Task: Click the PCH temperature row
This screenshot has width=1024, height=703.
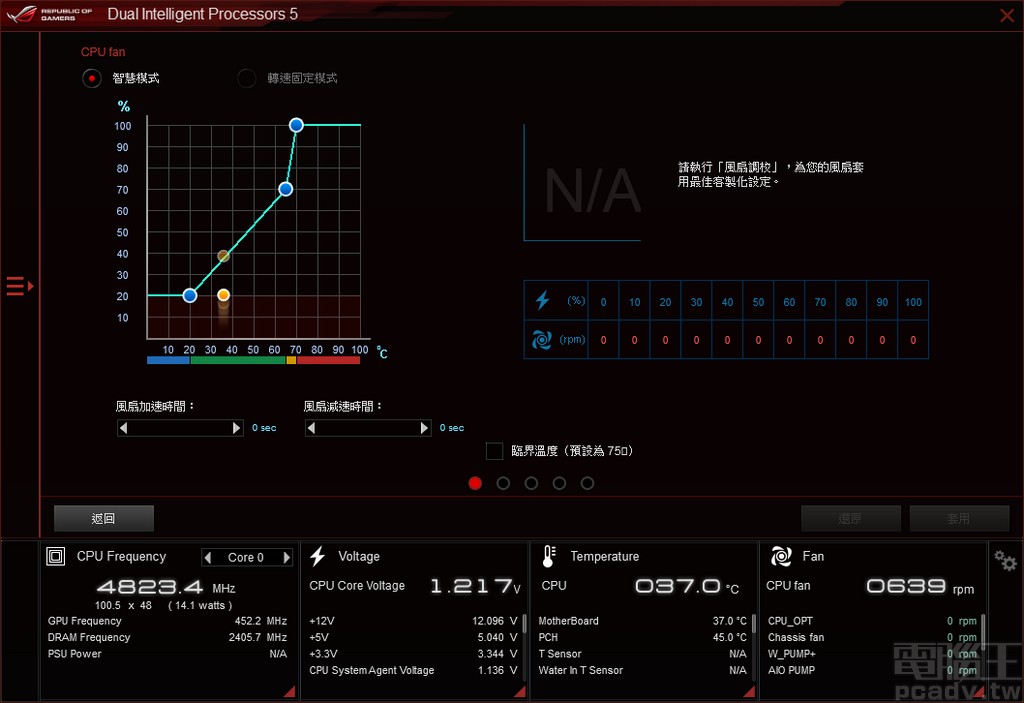Action: point(643,637)
